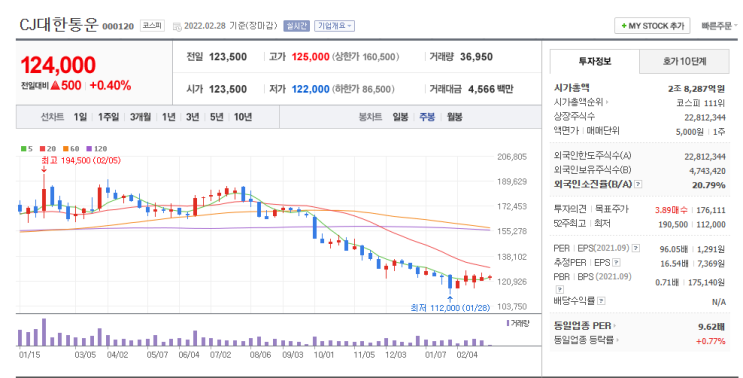Click the 동일업종 PER value 9.62배
This screenshot has width=743, height=378.
click(712, 327)
